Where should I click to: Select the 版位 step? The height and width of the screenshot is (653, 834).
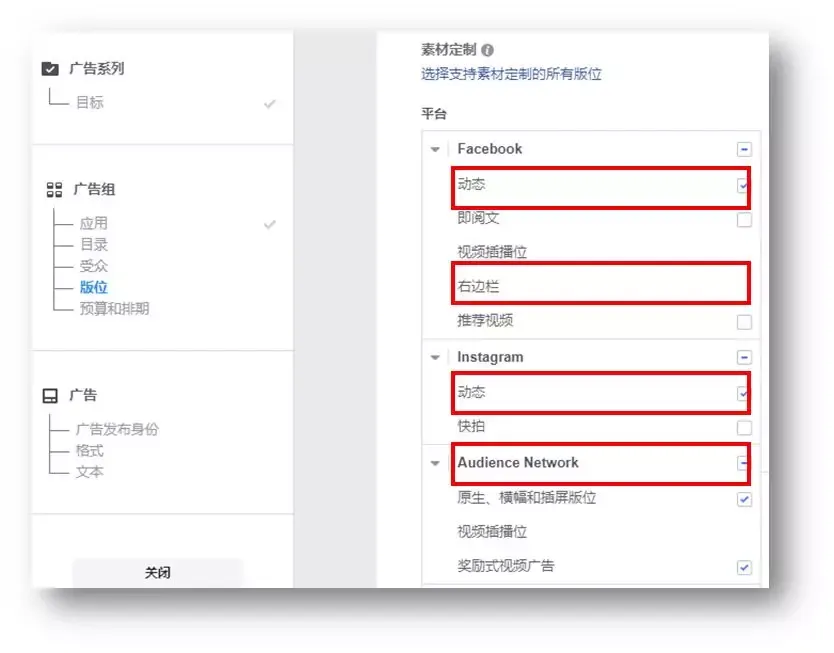point(94,287)
